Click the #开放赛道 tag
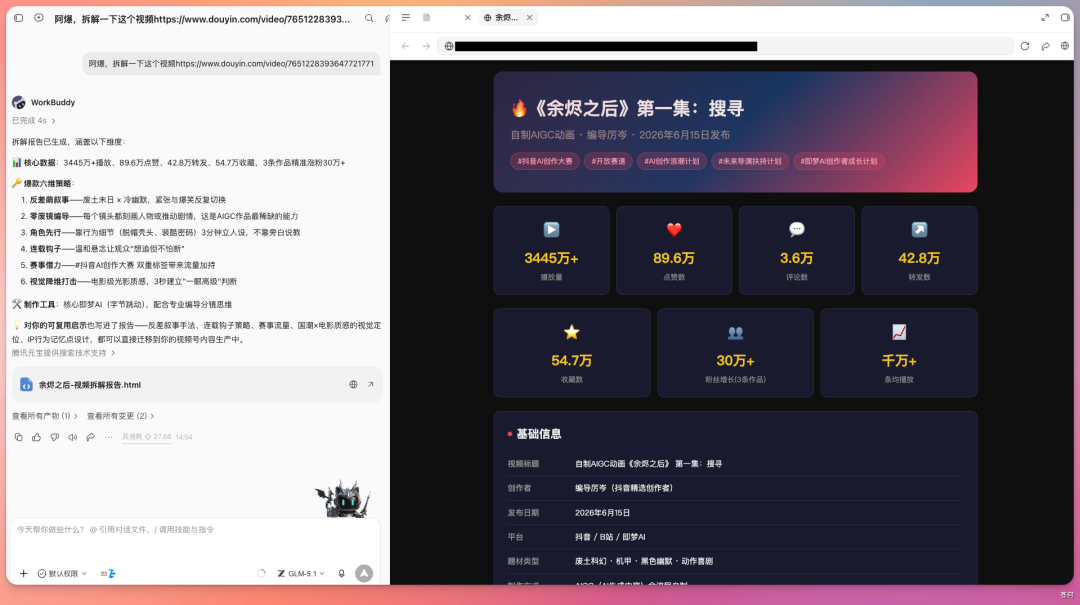 click(608, 161)
